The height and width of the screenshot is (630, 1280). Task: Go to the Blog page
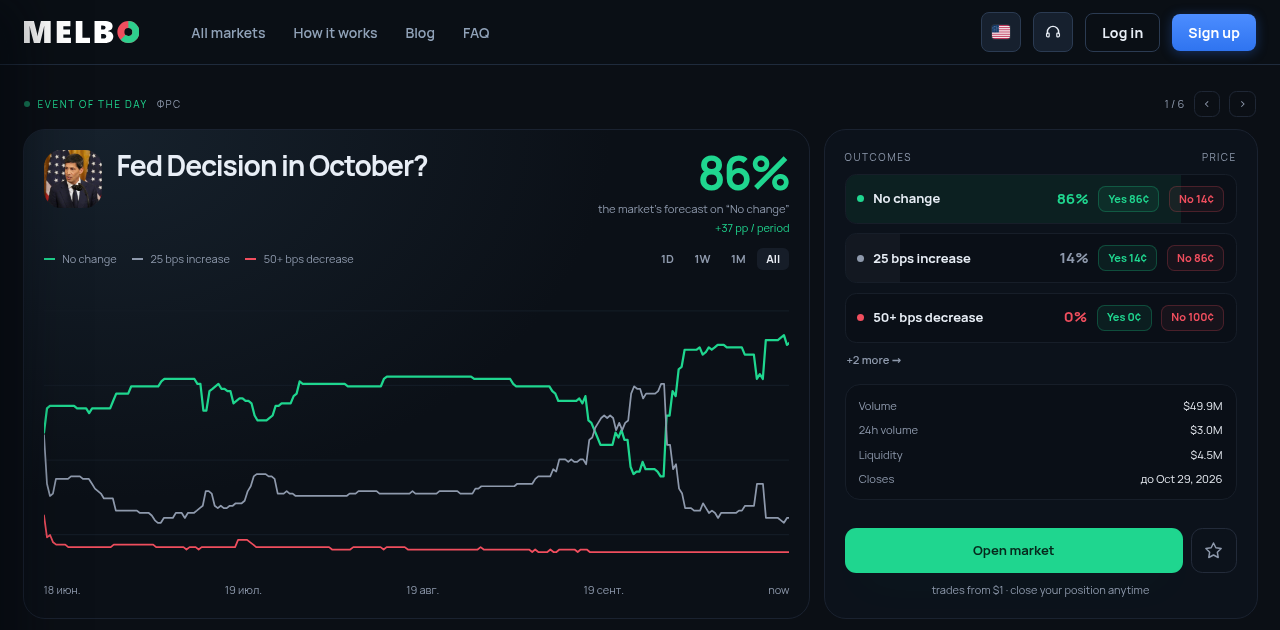tap(420, 33)
